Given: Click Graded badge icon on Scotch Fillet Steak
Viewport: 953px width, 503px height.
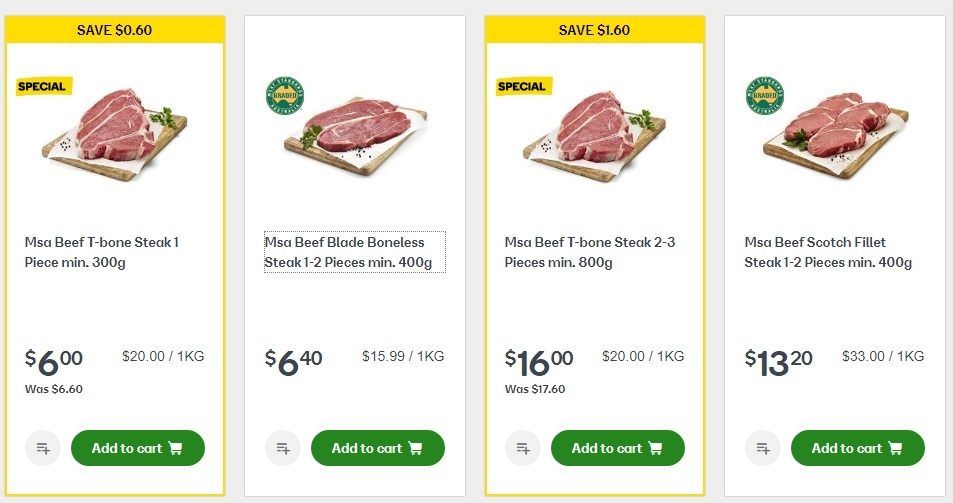Looking at the screenshot, I should (765, 96).
